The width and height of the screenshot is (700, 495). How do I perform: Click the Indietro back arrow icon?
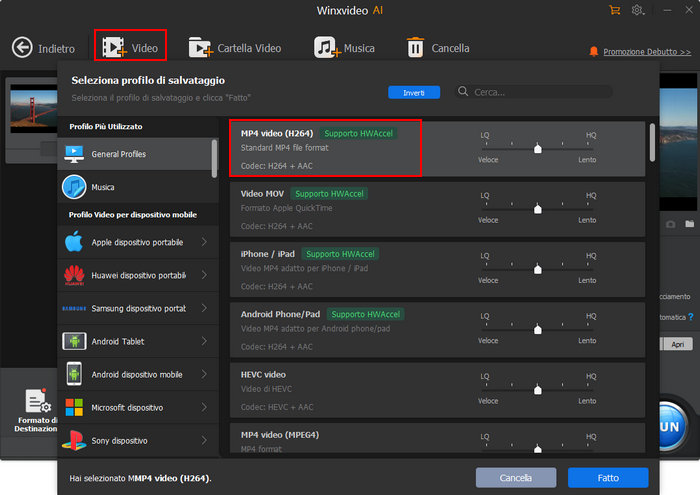[23, 47]
